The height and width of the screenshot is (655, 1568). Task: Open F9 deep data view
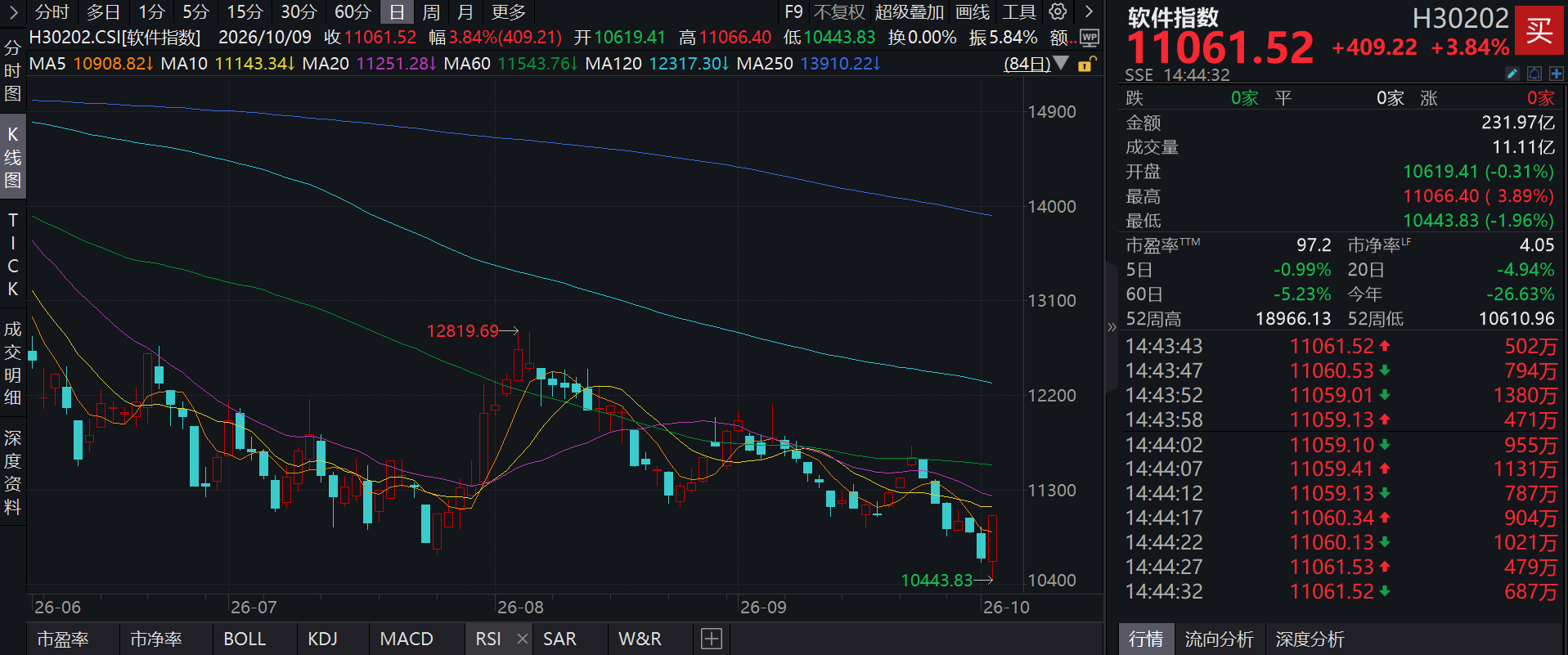click(793, 11)
